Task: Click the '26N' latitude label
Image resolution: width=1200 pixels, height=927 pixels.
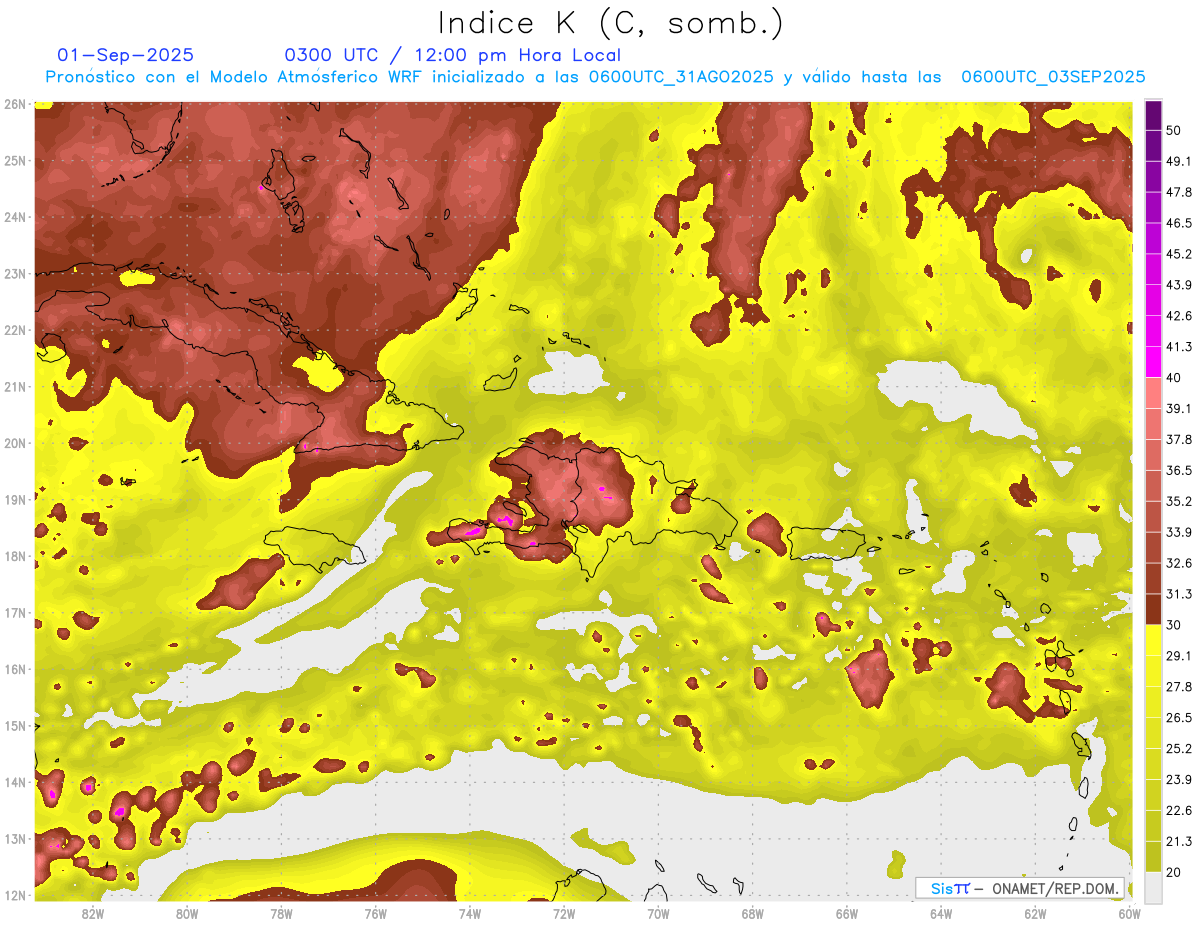Action: click(15, 104)
